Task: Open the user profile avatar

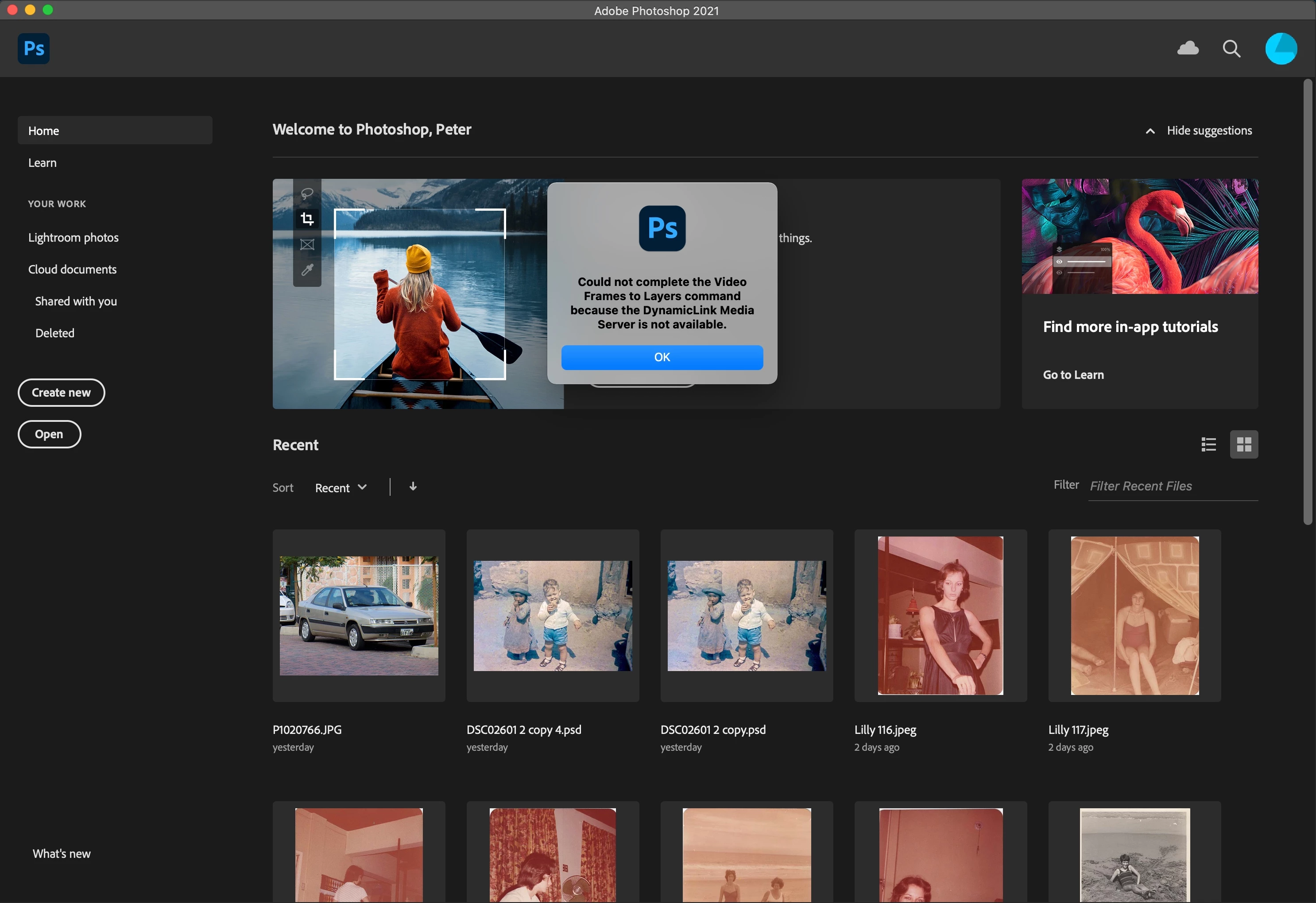Action: coord(1281,49)
